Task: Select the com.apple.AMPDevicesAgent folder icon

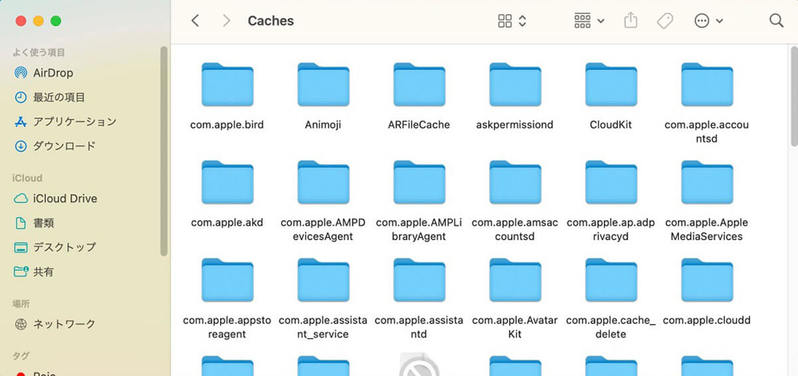Action: (323, 182)
